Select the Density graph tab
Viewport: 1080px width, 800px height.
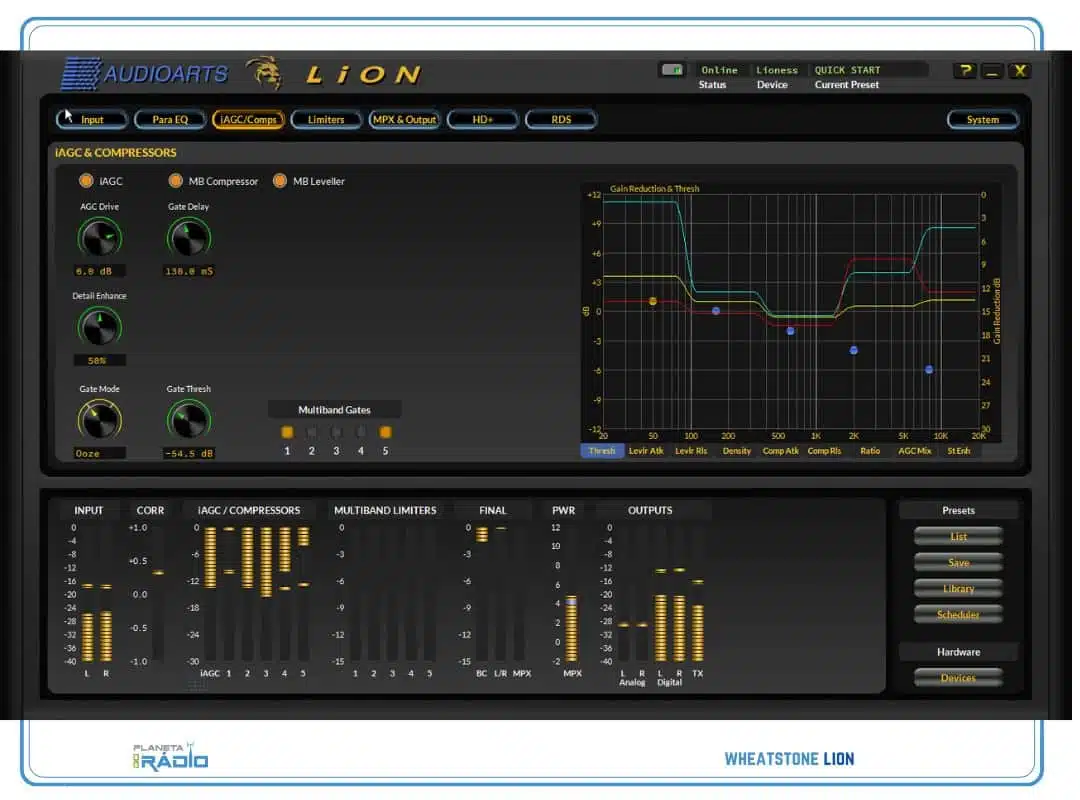(x=736, y=451)
